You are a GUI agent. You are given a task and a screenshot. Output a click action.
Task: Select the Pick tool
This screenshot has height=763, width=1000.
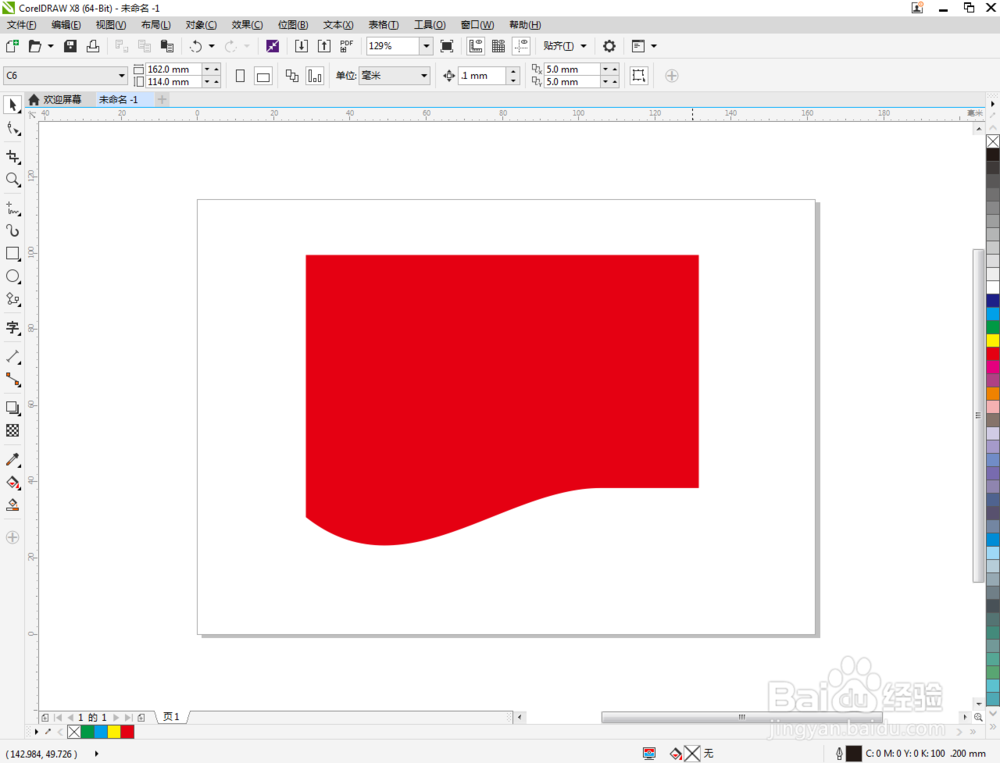(13, 105)
